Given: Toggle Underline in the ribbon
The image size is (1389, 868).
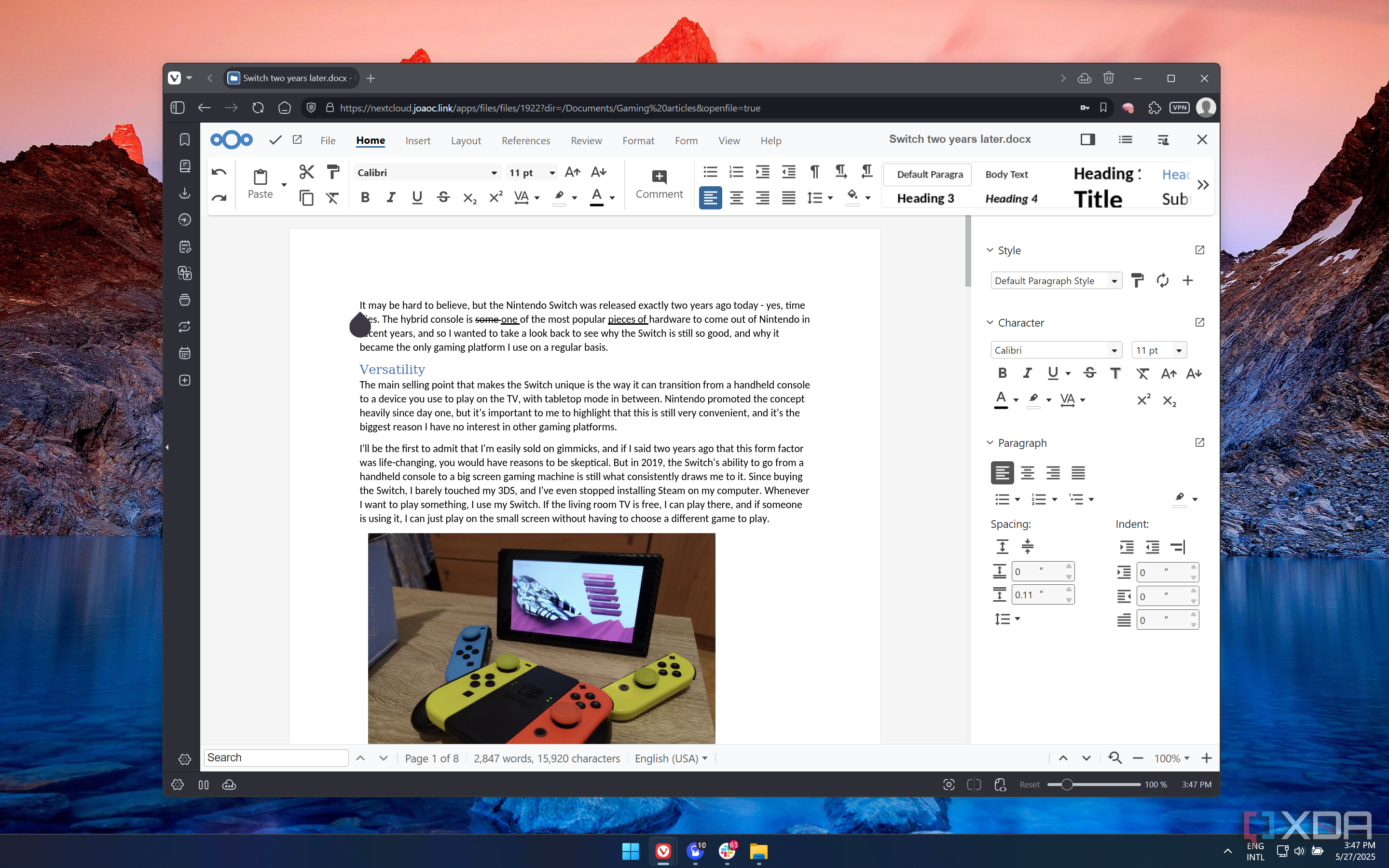Looking at the screenshot, I should tap(417, 197).
